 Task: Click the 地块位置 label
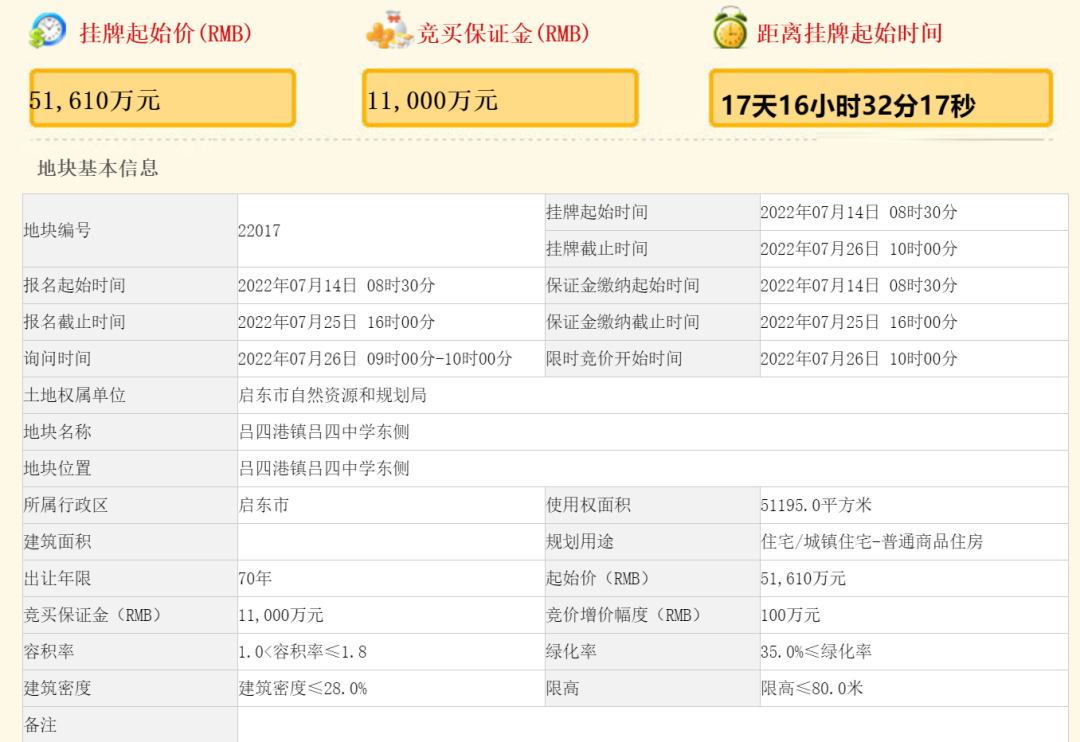pyautogui.click(x=57, y=468)
